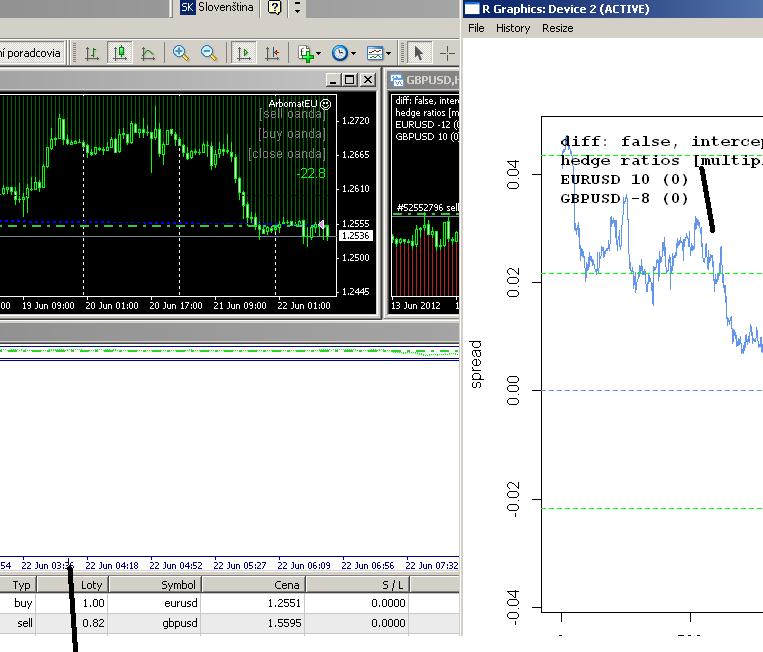Click the R Graphics window title icon
This screenshot has height=652, width=763.
point(471,9)
